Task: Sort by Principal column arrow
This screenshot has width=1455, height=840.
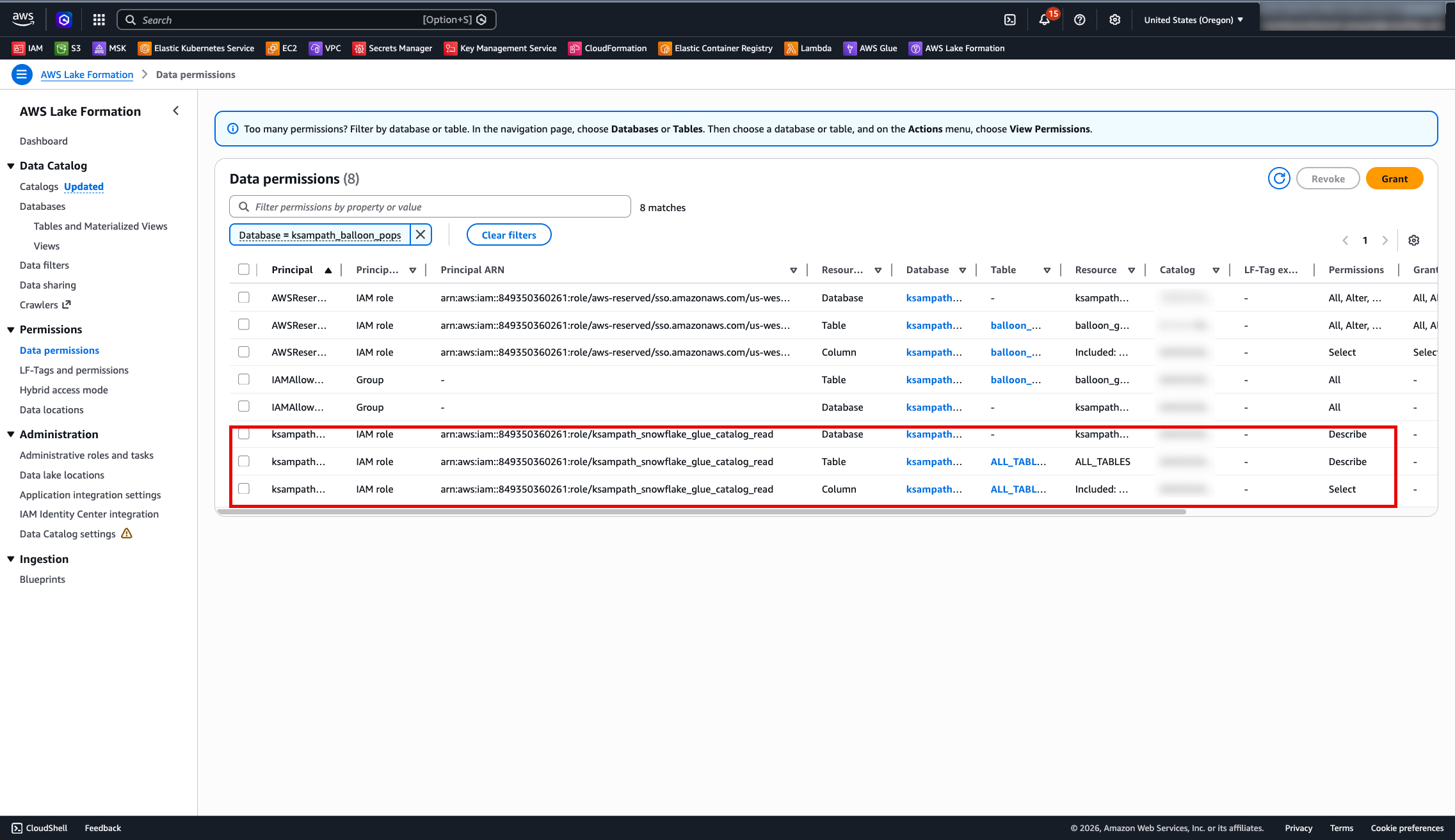Action: (x=328, y=270)
